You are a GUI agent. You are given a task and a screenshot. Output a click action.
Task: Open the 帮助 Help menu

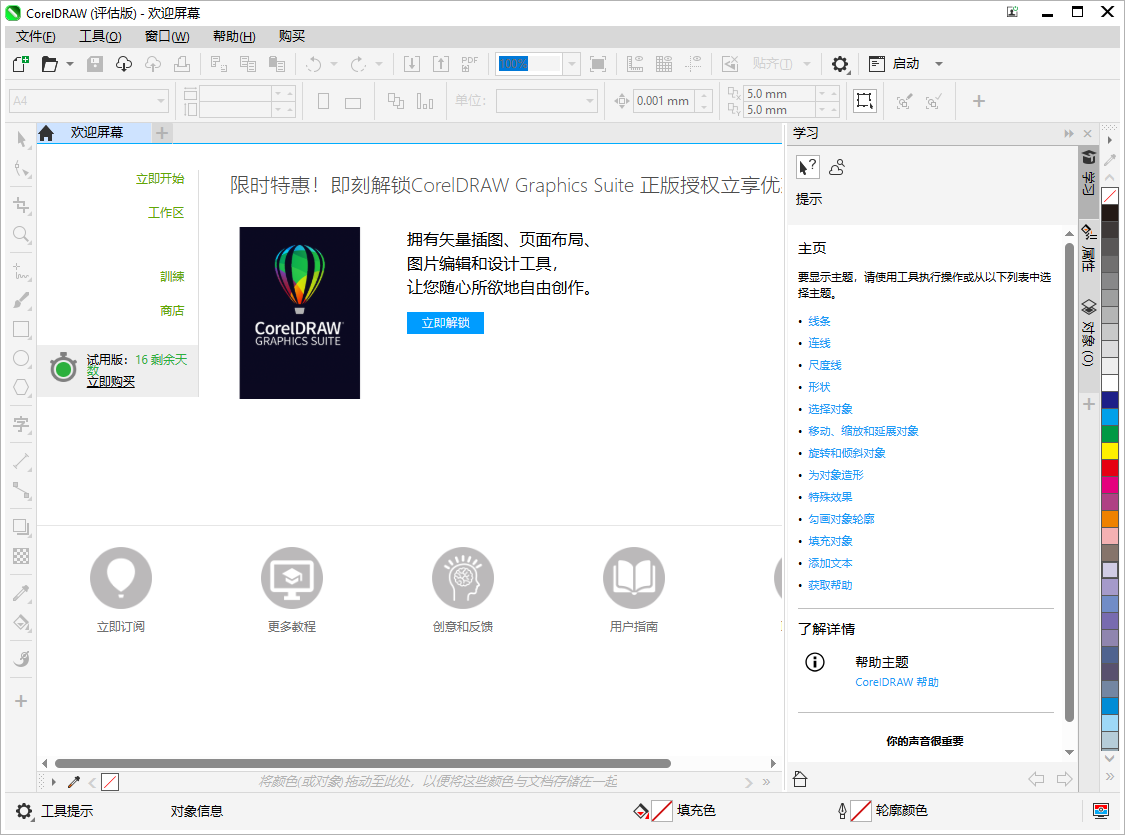pos(234,37)
